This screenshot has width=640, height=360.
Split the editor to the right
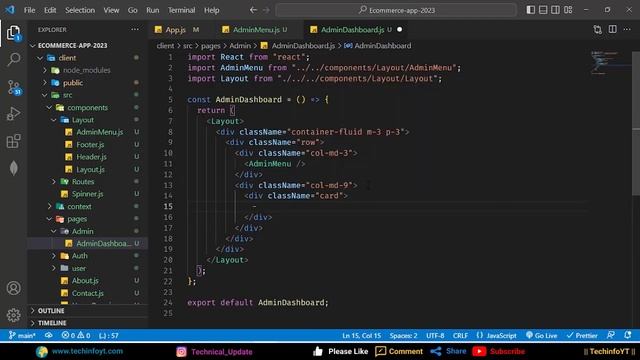613,29
